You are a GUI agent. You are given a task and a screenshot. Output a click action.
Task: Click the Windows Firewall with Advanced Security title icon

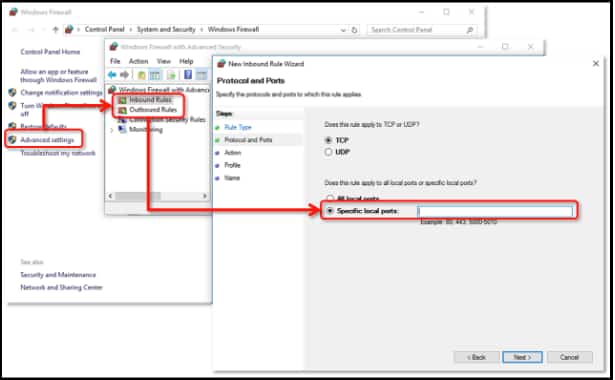113,47
